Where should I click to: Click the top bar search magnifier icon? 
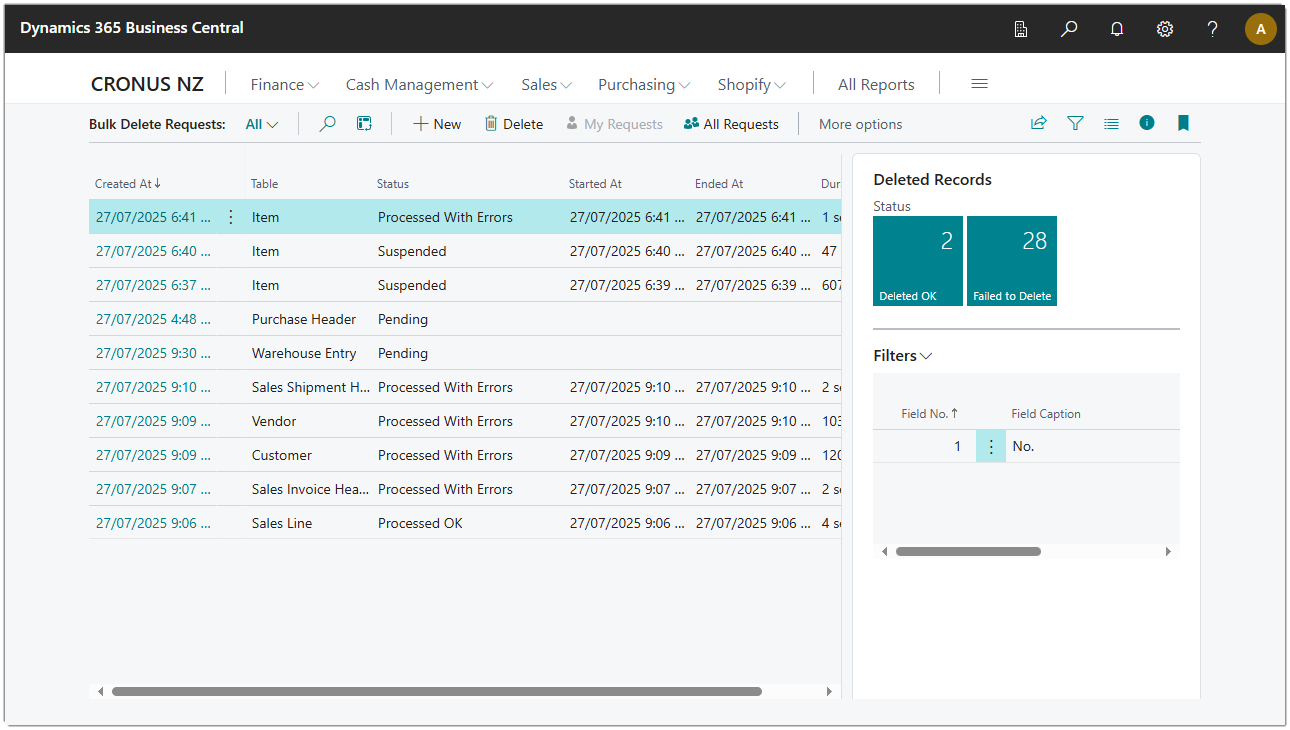[x=1069, y=29]
